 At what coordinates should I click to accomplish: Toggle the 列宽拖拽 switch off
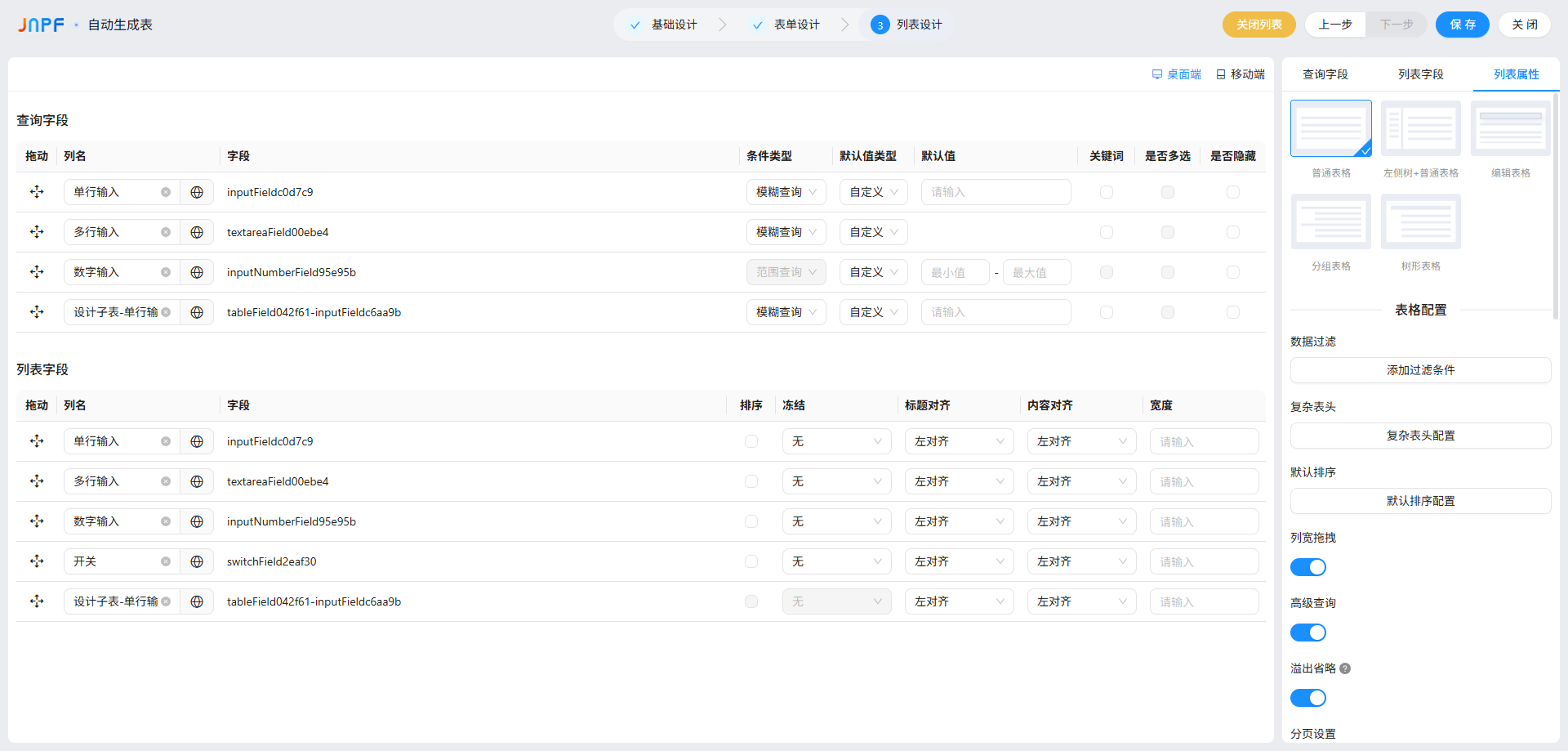tap(1307, 567)
